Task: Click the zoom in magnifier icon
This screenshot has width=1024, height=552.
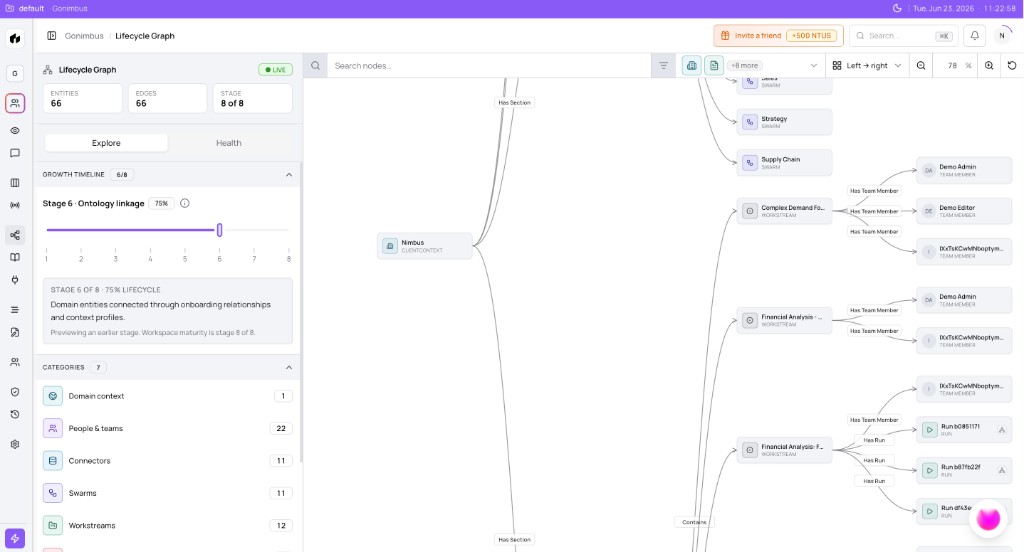Action: tap(989, 65)
